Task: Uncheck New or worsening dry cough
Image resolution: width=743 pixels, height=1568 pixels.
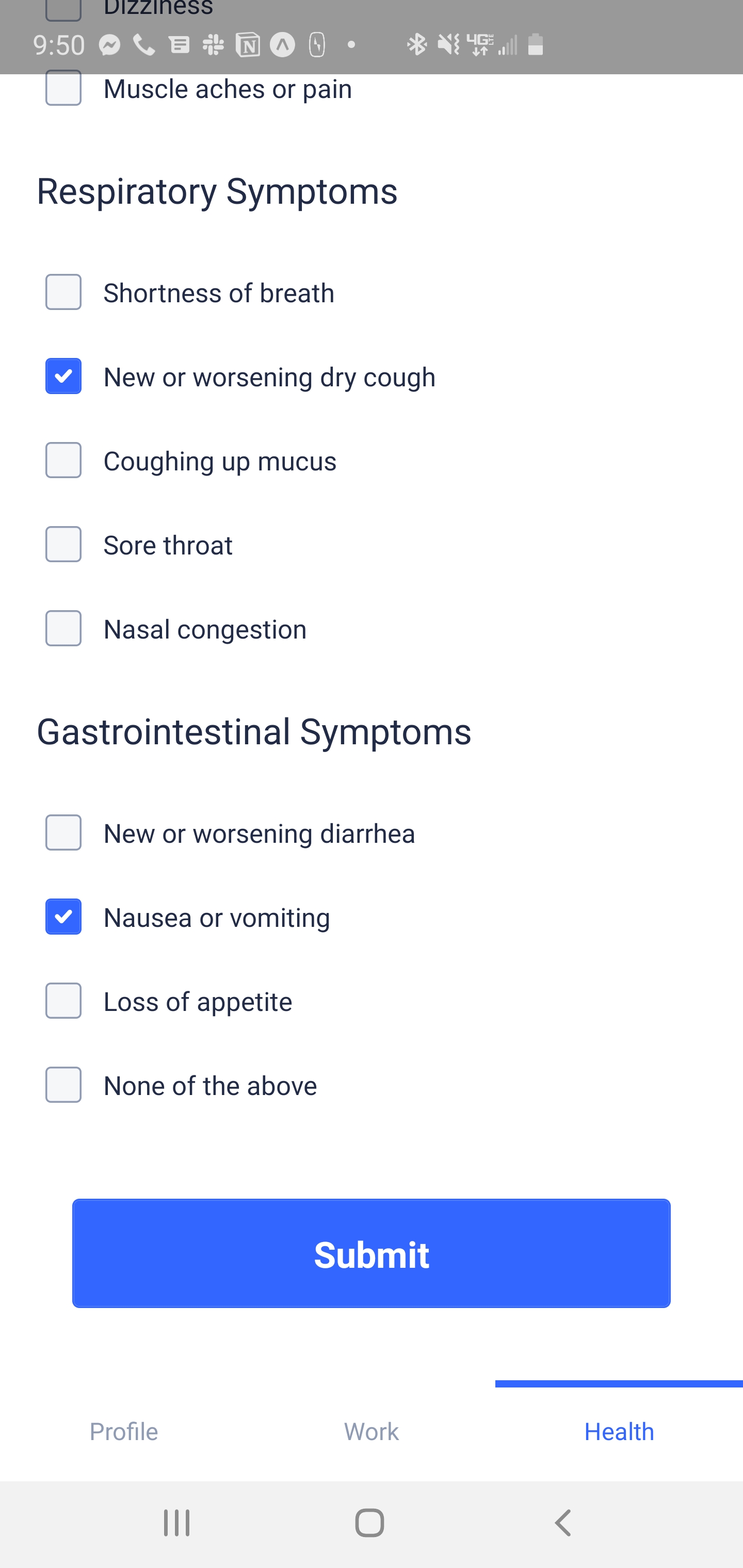Action: pyautogui.click(x=63, y=376)
